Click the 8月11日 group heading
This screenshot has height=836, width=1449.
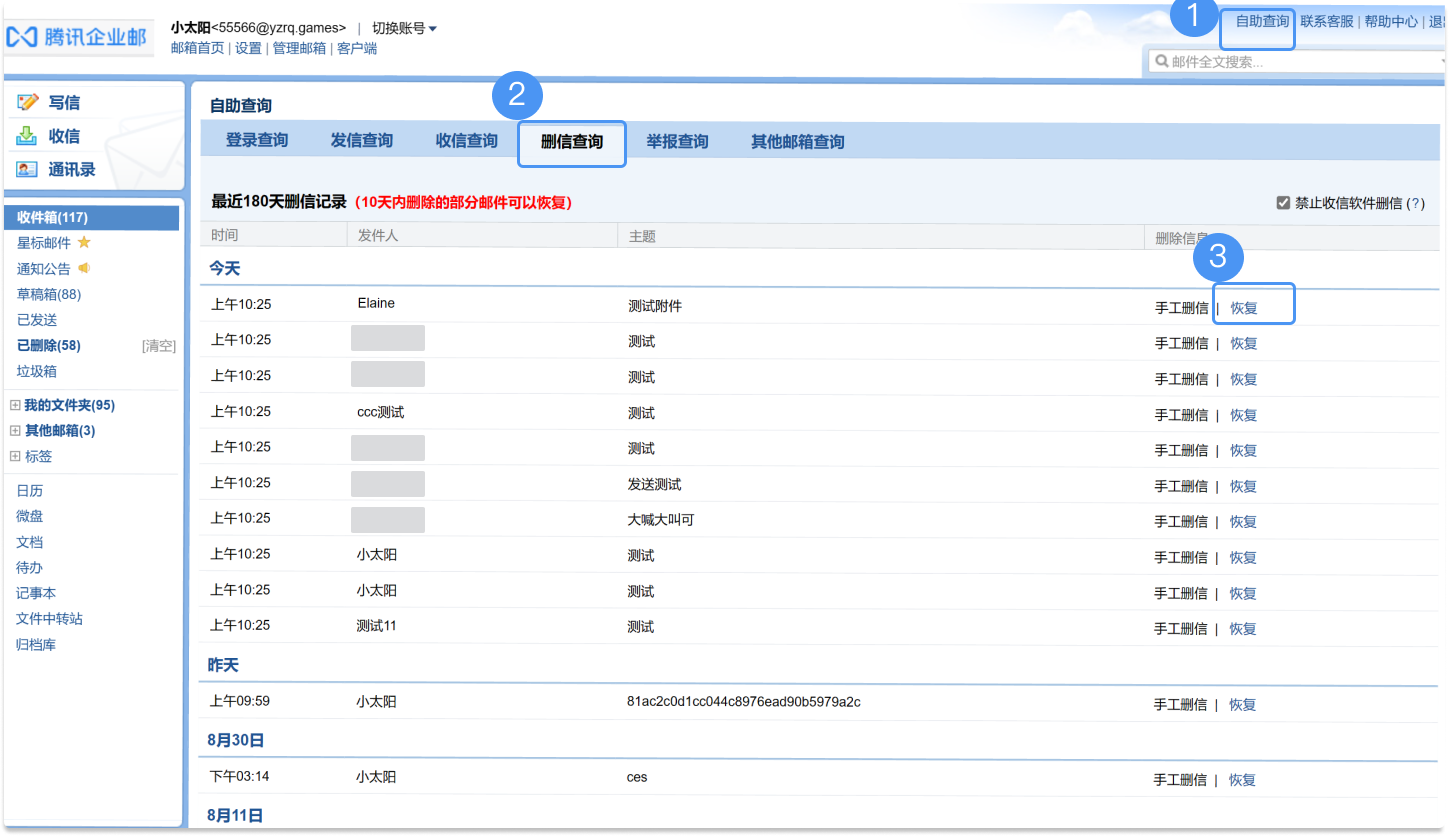point(235,816)
